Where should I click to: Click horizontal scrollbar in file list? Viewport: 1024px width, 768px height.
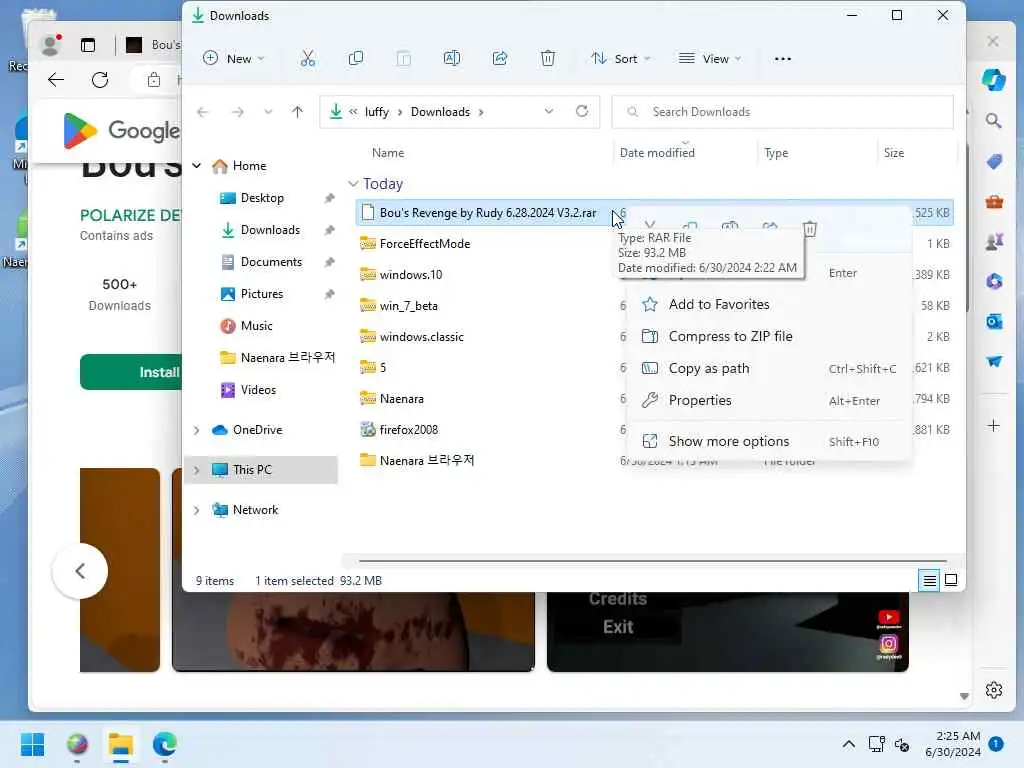tap(652, 560)
